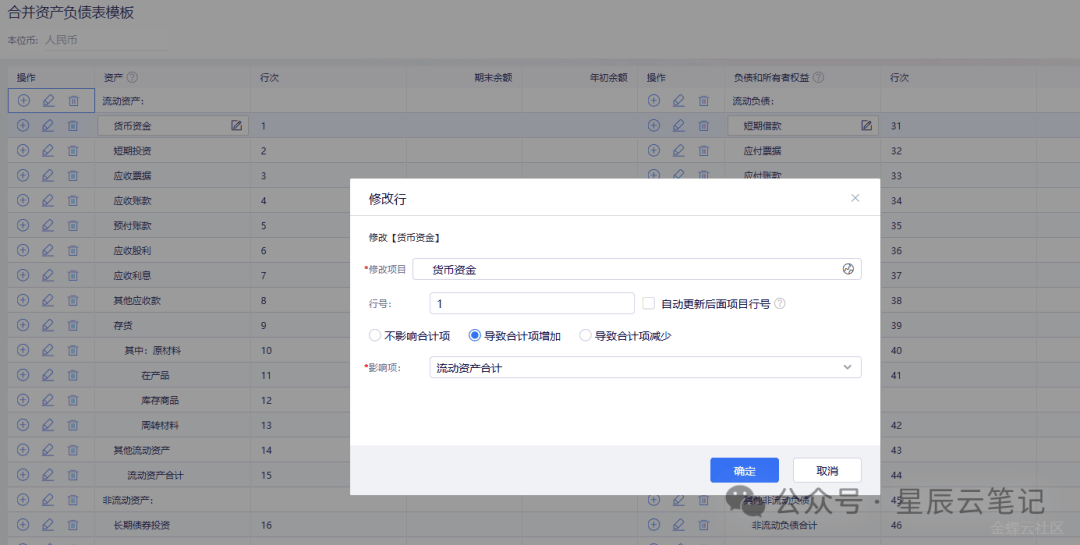Click the edit icon inside 货币资金 cell
The height and width of the screenshot is (545, 1080).
(x=236, y=125)
